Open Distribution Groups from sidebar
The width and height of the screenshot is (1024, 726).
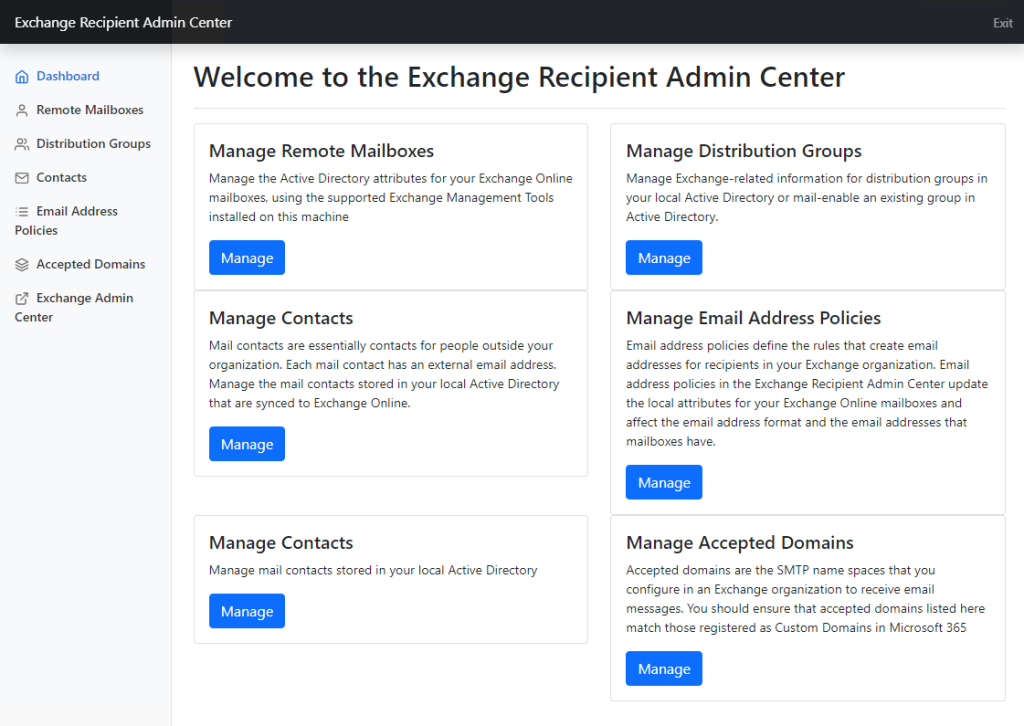pyautogui.click(x=93, y=144)
